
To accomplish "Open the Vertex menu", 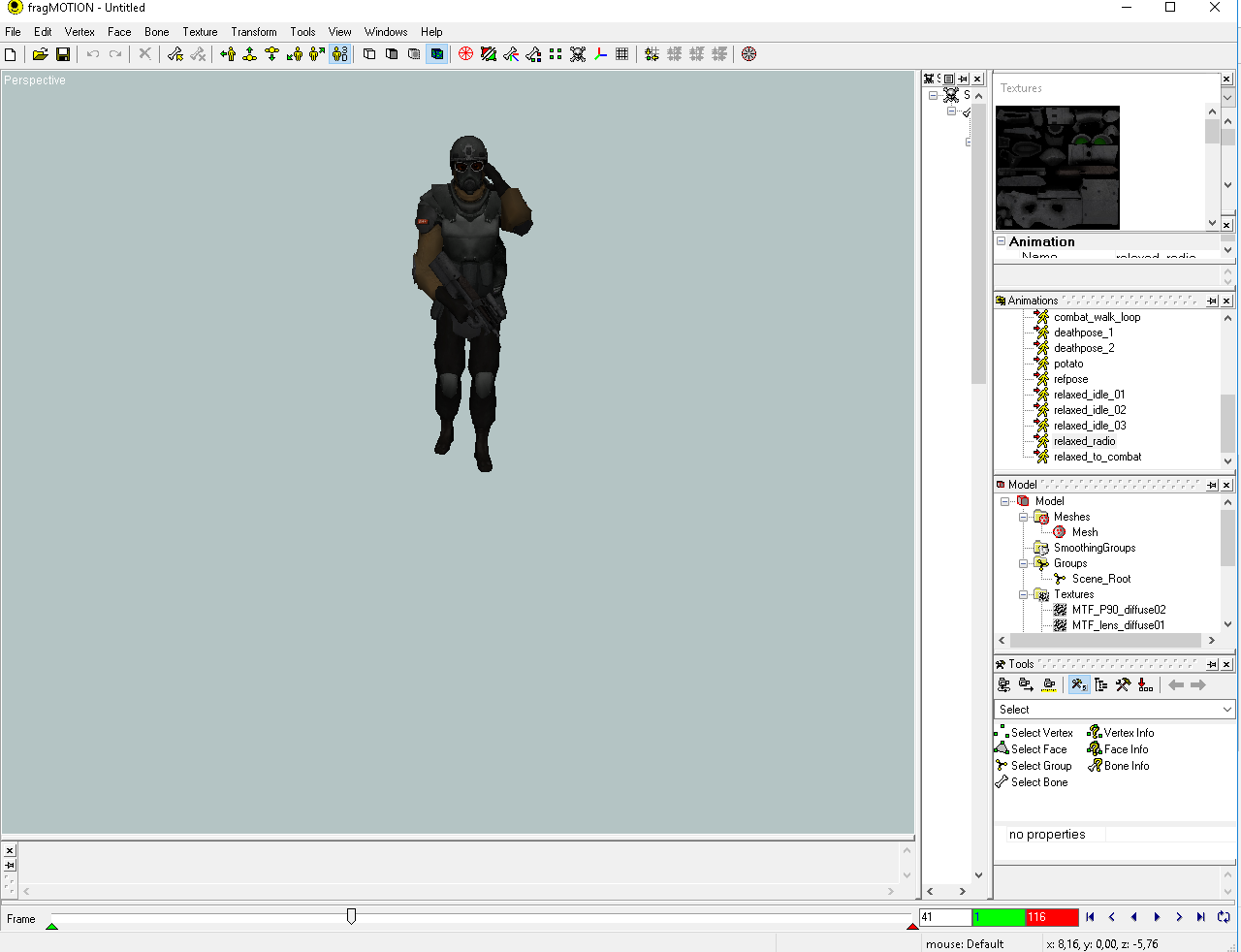I will [x=80, y=32].
